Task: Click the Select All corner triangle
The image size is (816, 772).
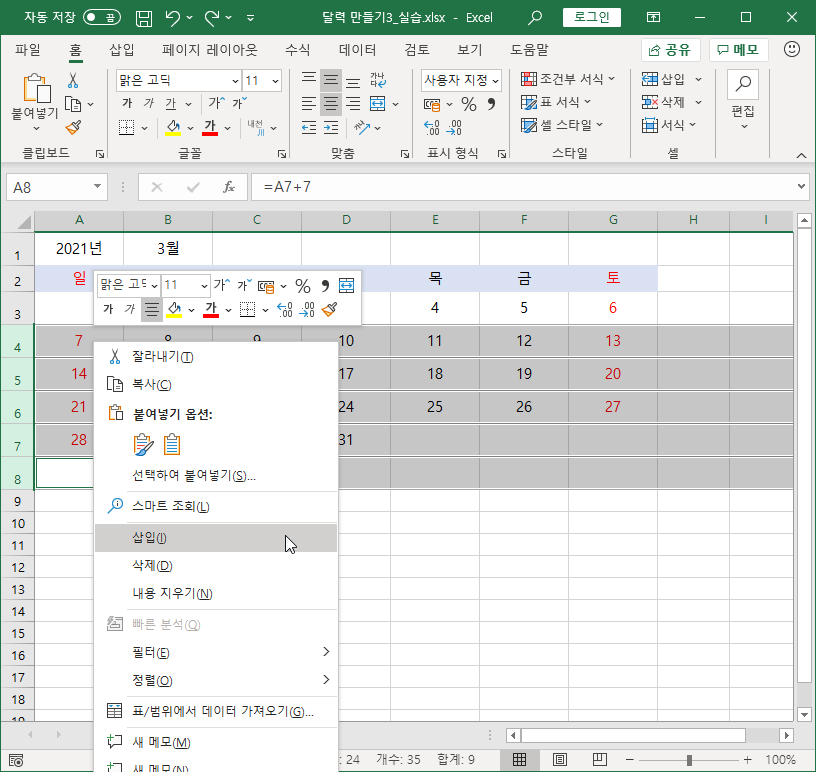Action: coord(23,222)
